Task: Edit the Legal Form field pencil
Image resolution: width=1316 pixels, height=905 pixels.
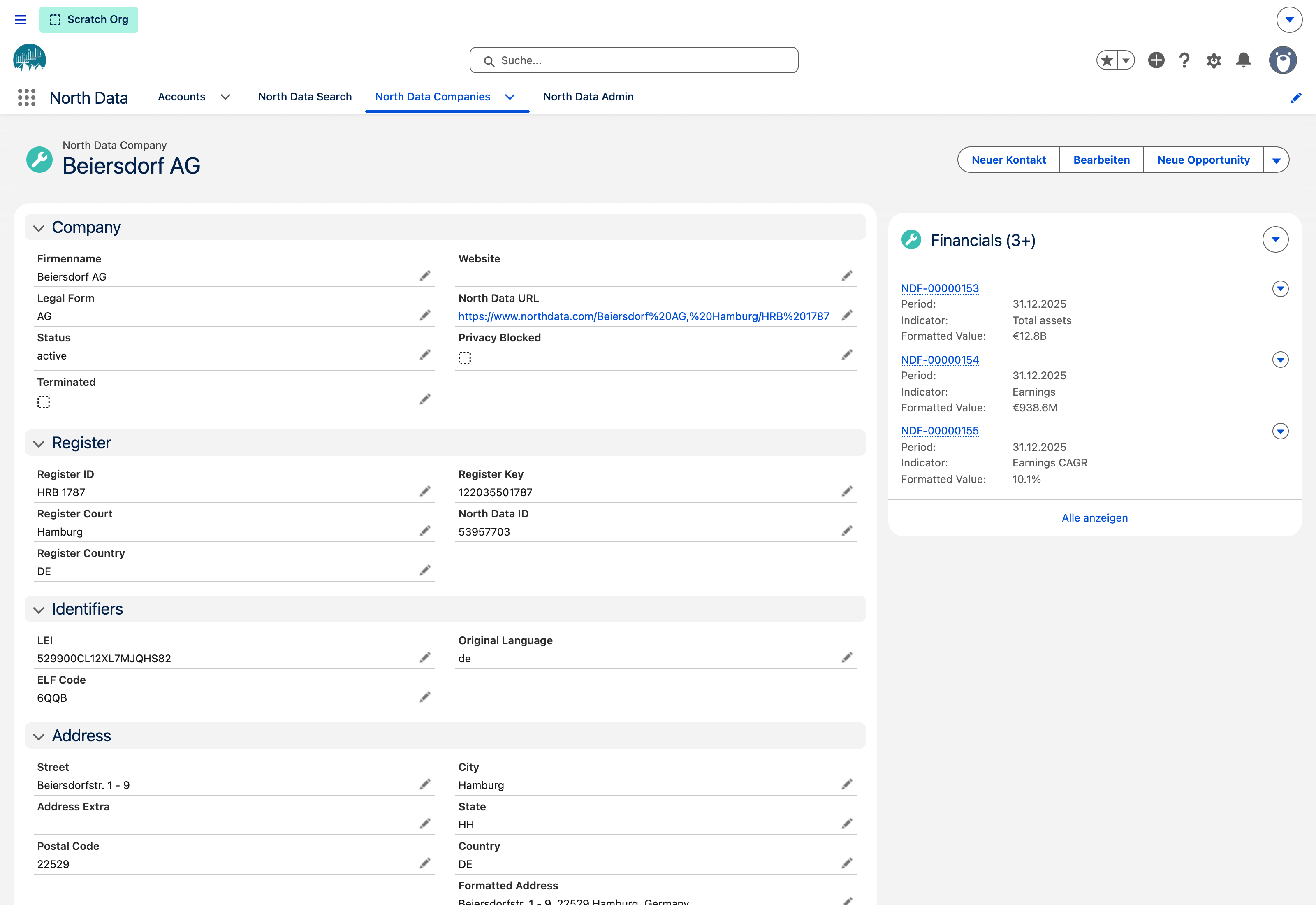Action: tap(425, 315)
